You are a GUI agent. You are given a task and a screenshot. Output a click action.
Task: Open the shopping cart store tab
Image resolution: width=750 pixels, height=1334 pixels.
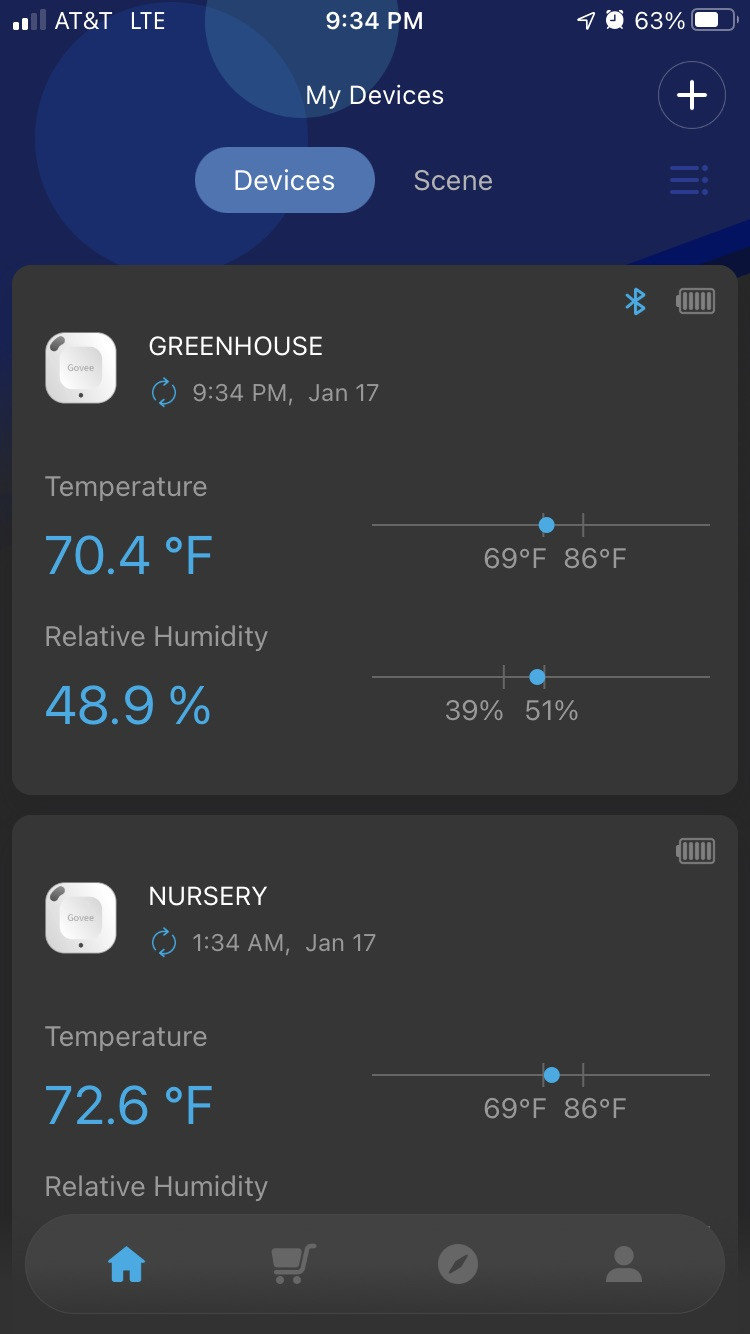pos(293,1265)
